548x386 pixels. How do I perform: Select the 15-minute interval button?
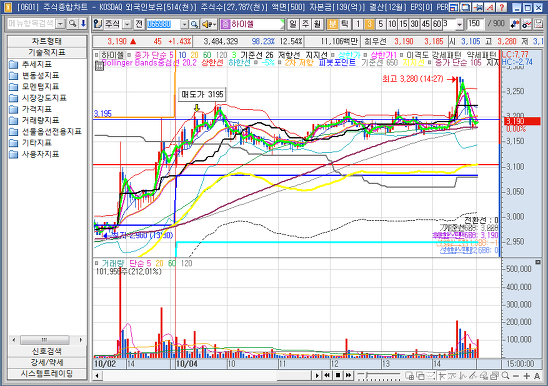point(403,24)
